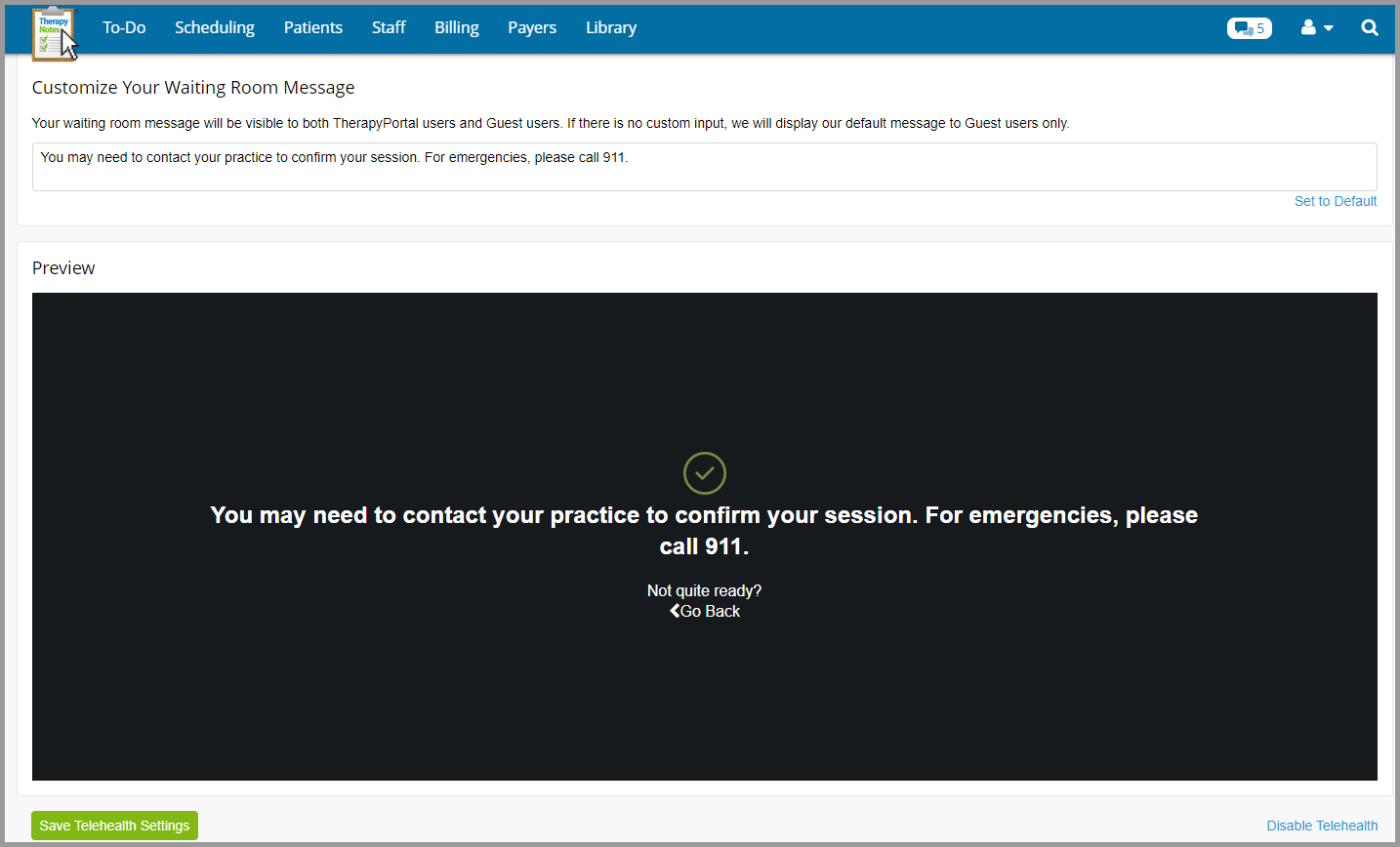This screenshot has height=847, width=1400.
Task: Click the user account profile icon
Action: (1308, 28)
